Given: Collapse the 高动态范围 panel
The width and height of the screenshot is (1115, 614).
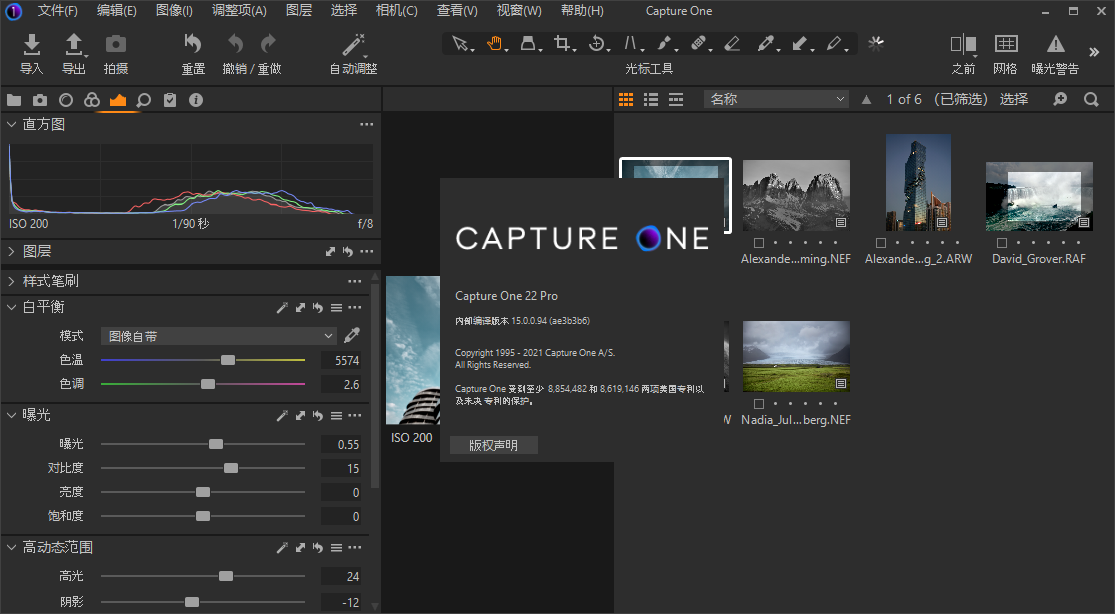Looking at the screenshot, I should [11, 547].
